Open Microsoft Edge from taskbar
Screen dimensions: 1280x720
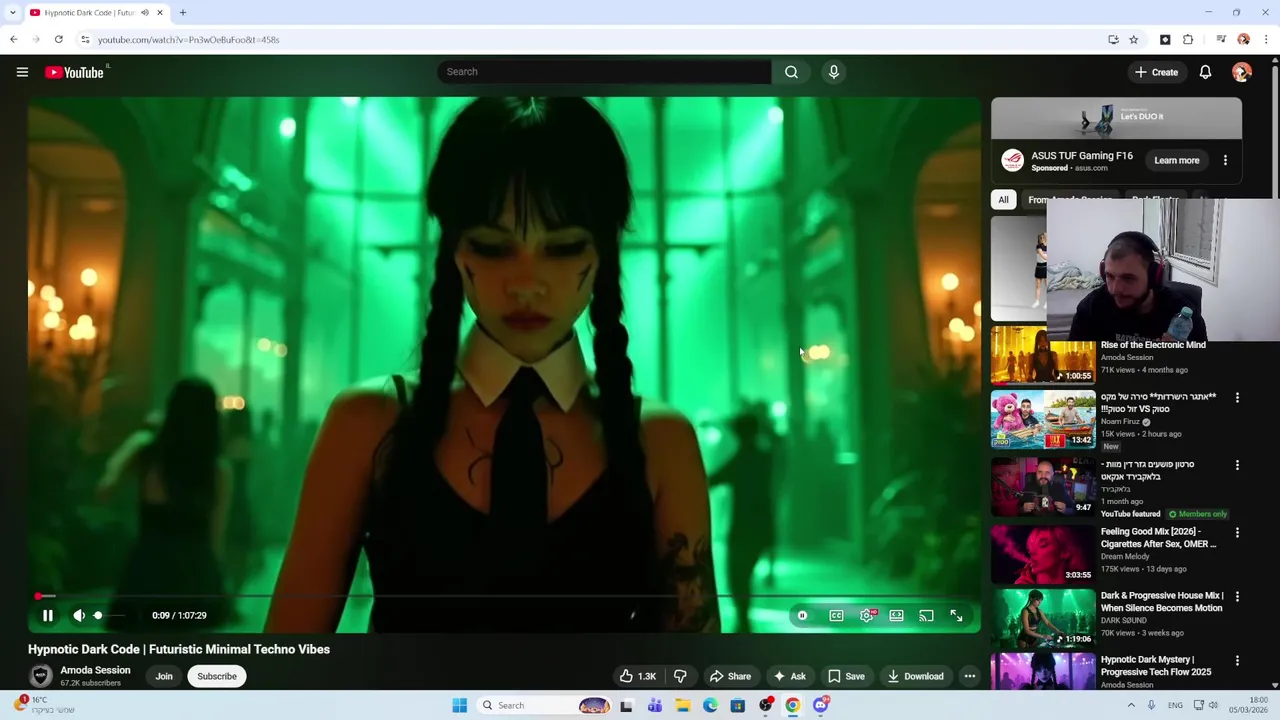pos(710,705)
